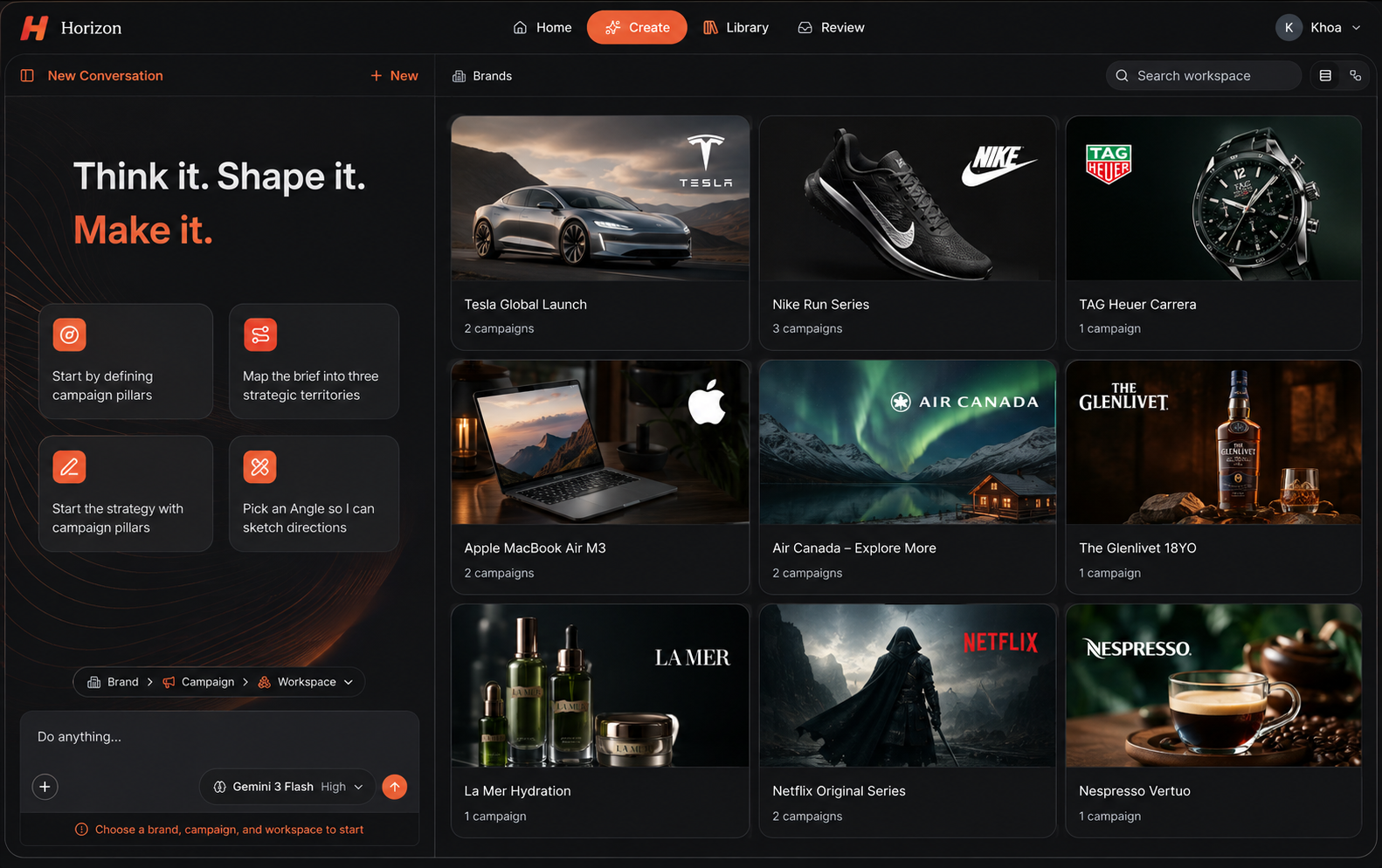Open the Gemini 3 Flash model dropdown
The height and width of the screenshot is (868, 1382).
click(287, 787)
